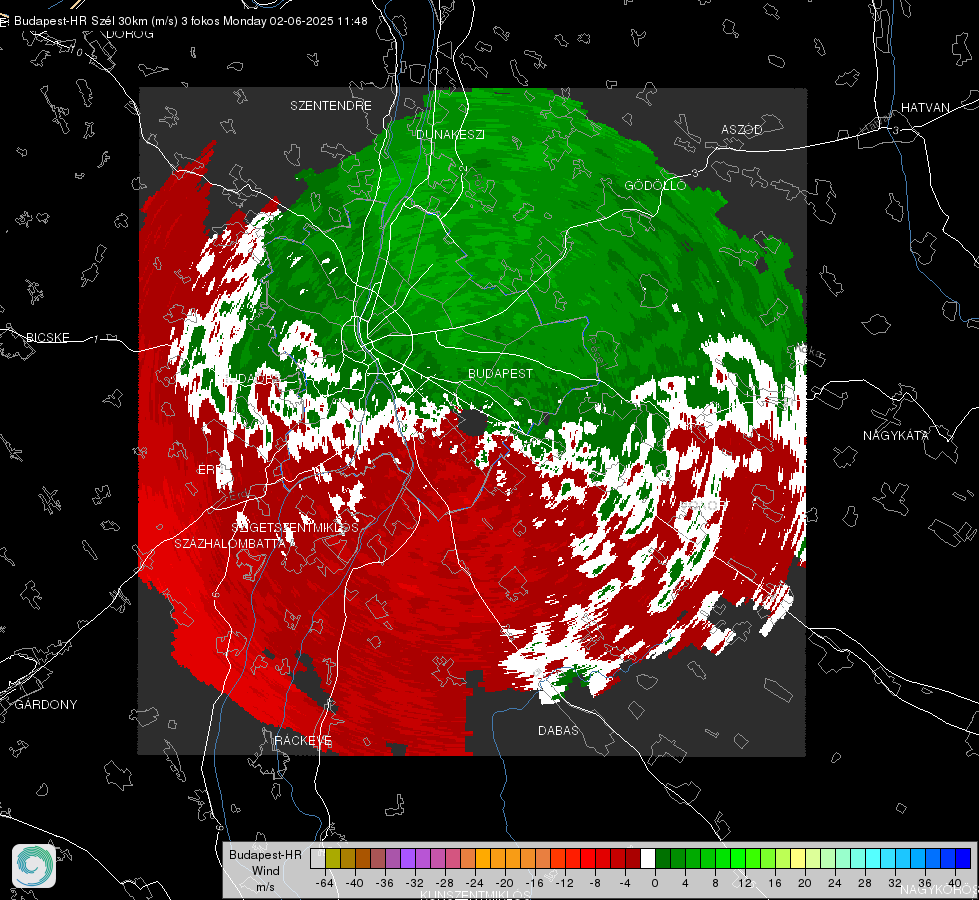Click the GÁRDONY label

pos(46,705)
